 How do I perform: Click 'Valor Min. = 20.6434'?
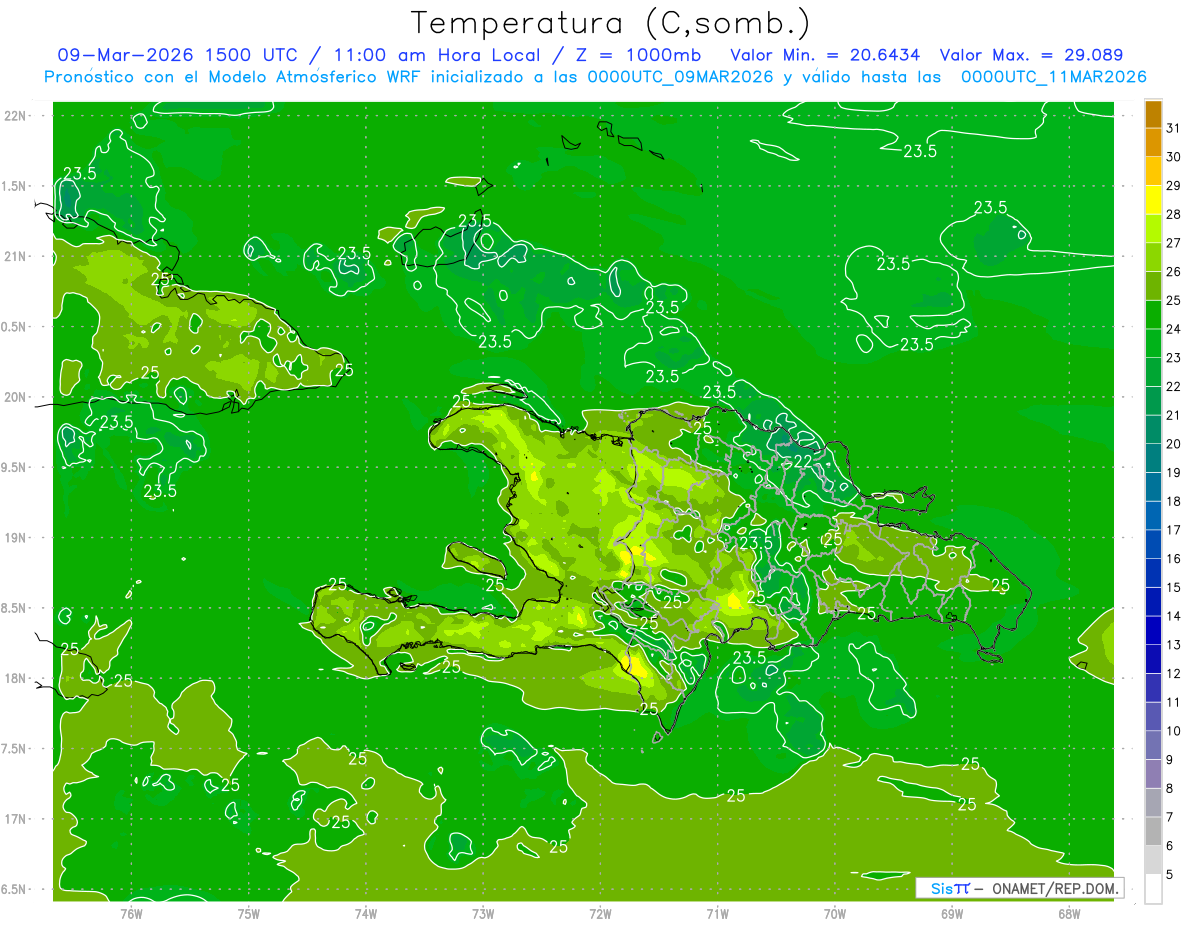(x=825, y=55)
